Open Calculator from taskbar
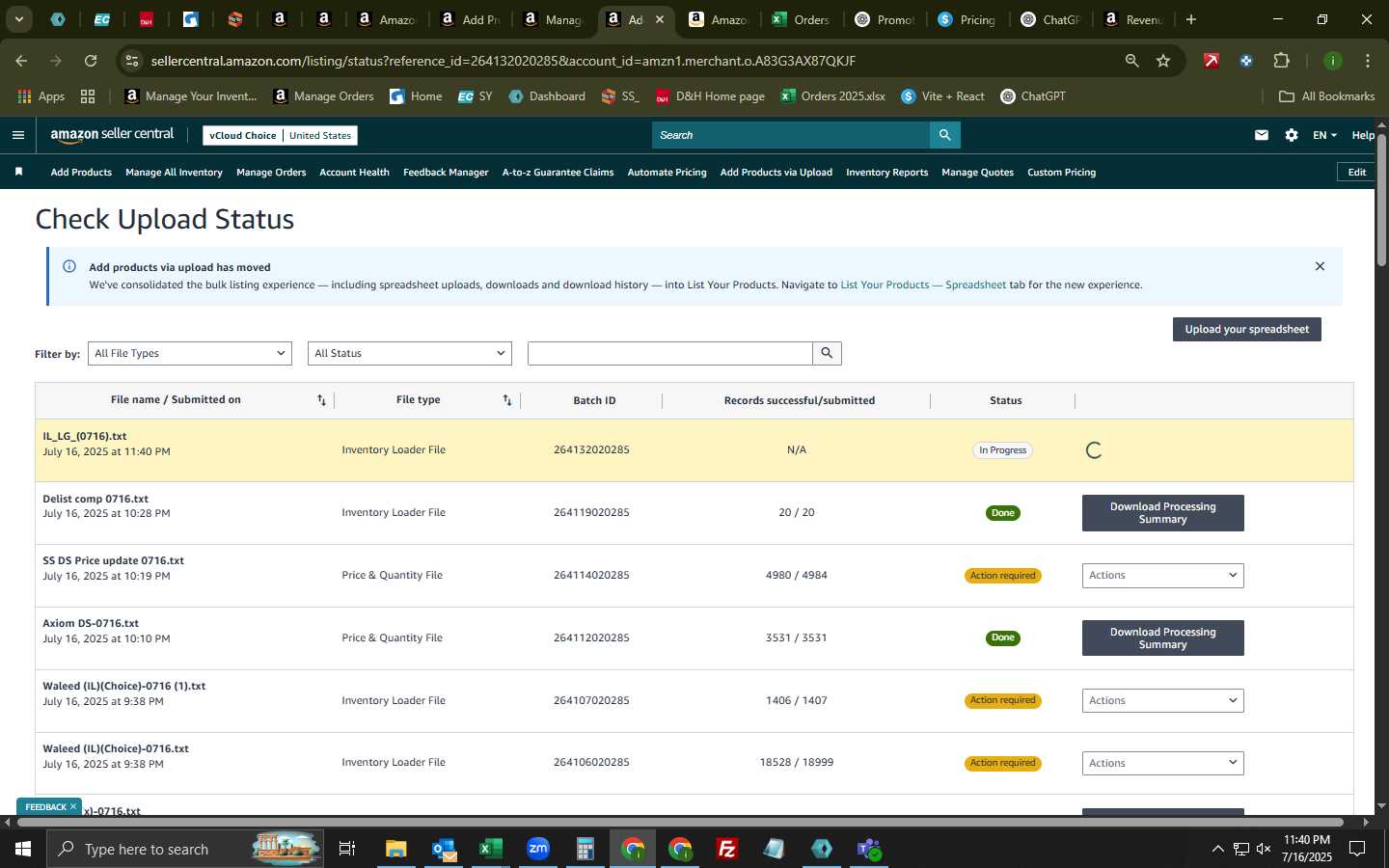 coord(586,849)
